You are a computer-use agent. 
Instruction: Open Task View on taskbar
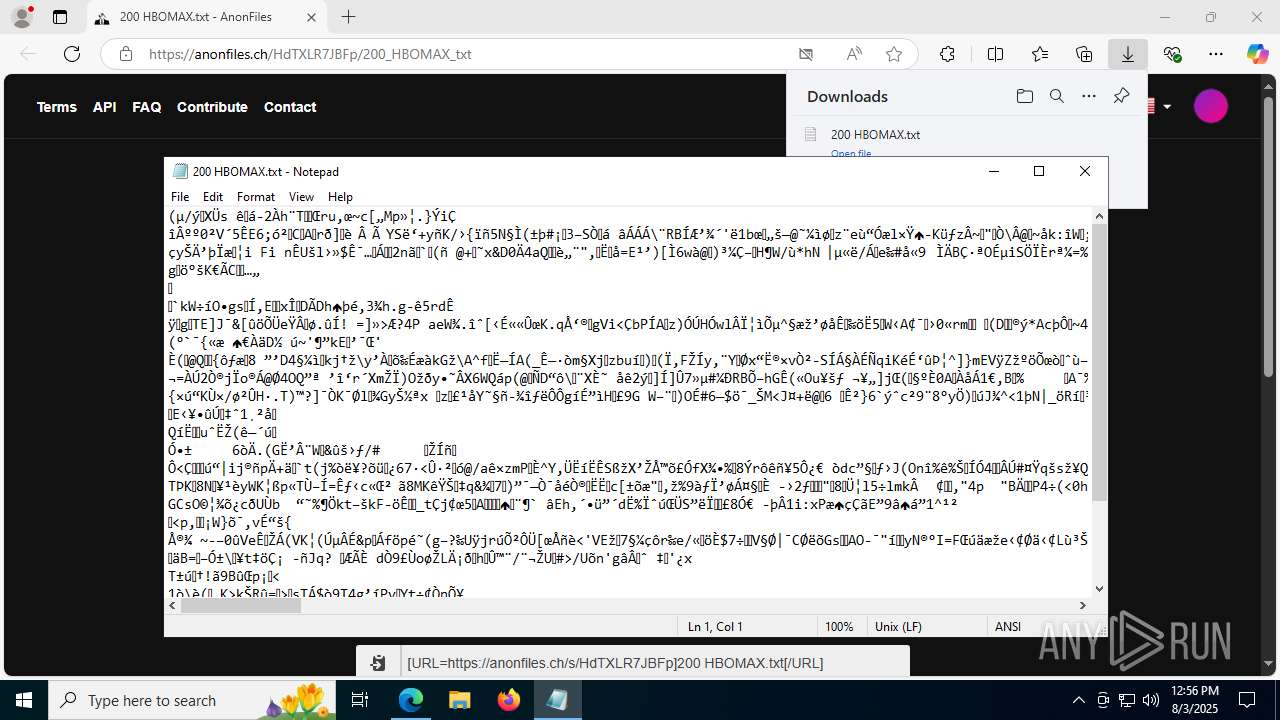(361, 700)
